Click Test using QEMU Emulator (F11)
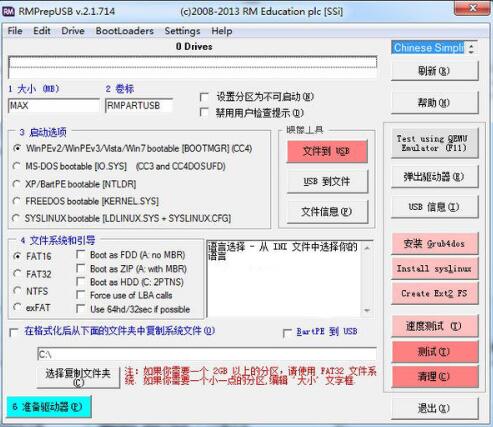The height and width of the screenshot is (427, 493). (x=434, y=143)
